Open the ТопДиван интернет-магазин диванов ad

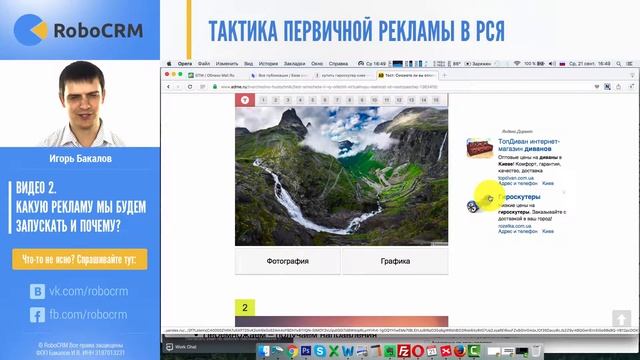pyautogui.click(x=529, y=145)
